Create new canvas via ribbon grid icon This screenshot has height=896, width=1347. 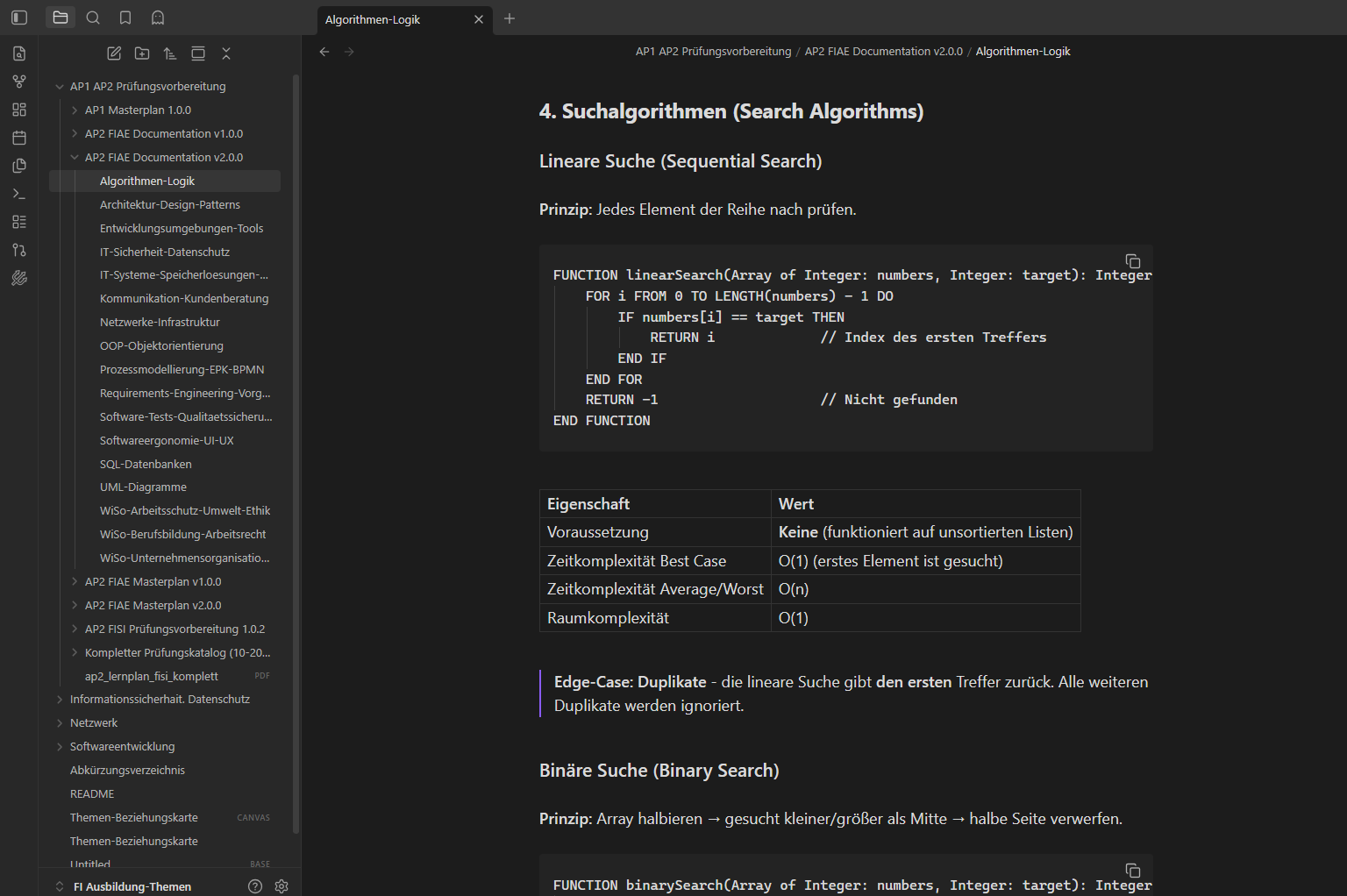19,110
